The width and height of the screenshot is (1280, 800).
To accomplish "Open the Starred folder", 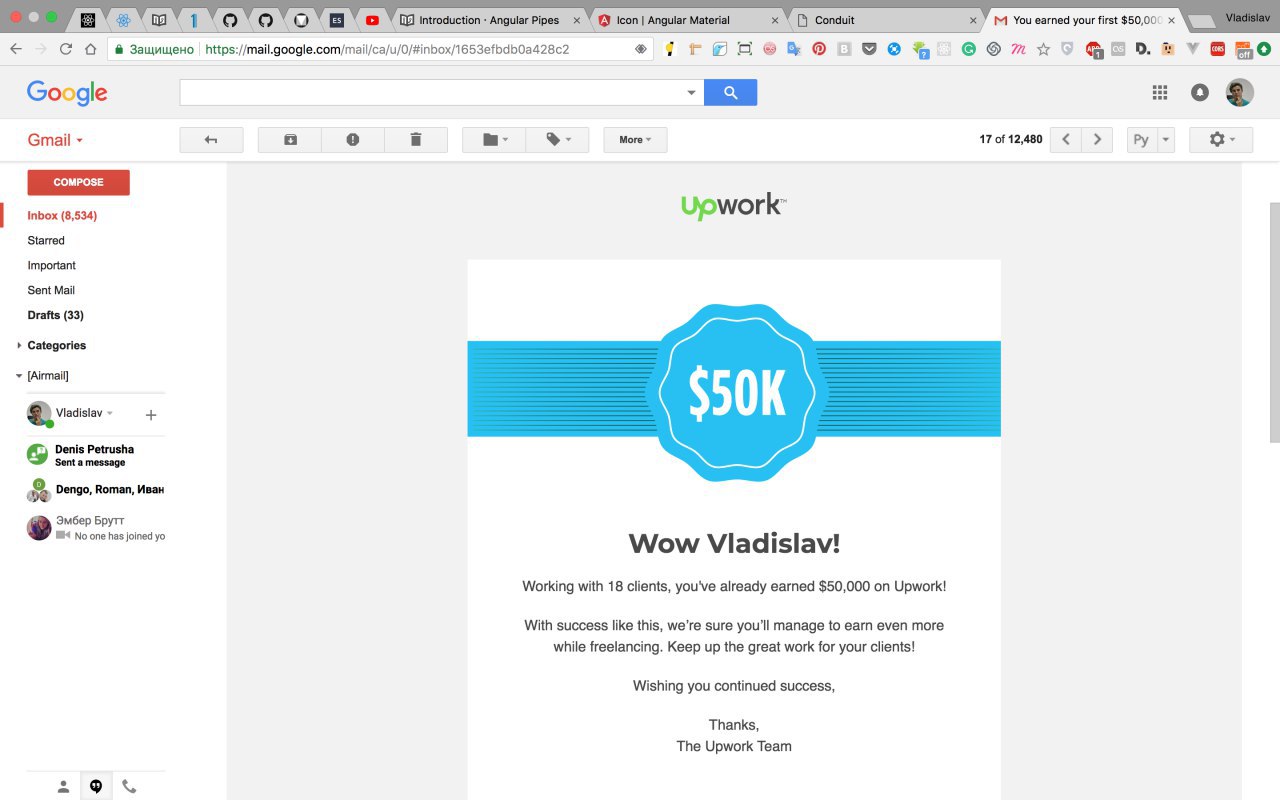I will click(46, 241).
